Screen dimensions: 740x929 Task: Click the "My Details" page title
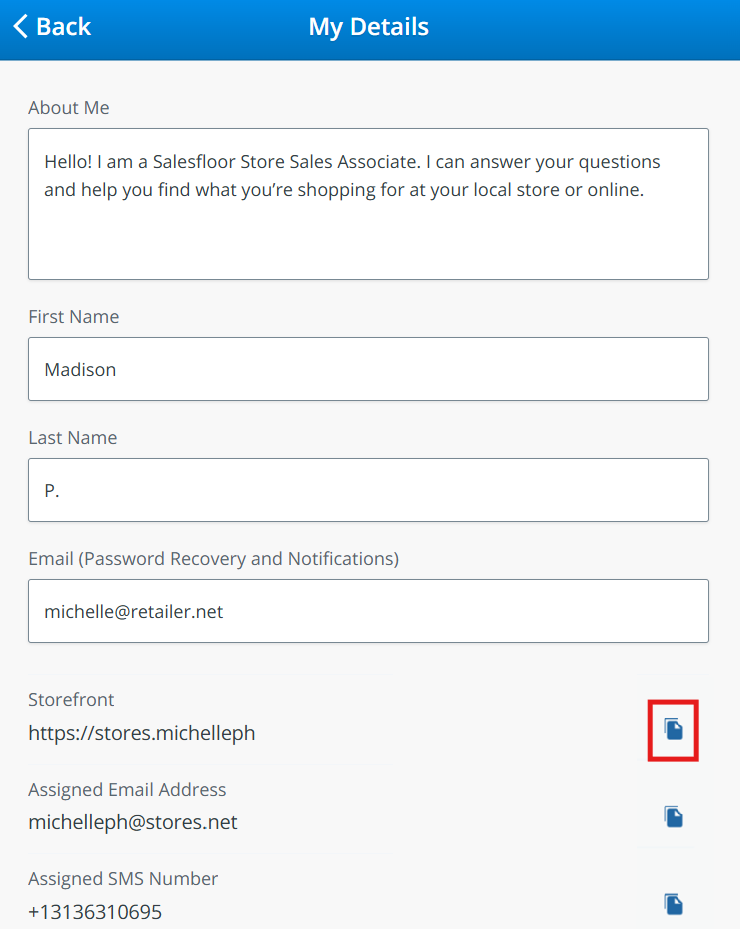(369, 27)
